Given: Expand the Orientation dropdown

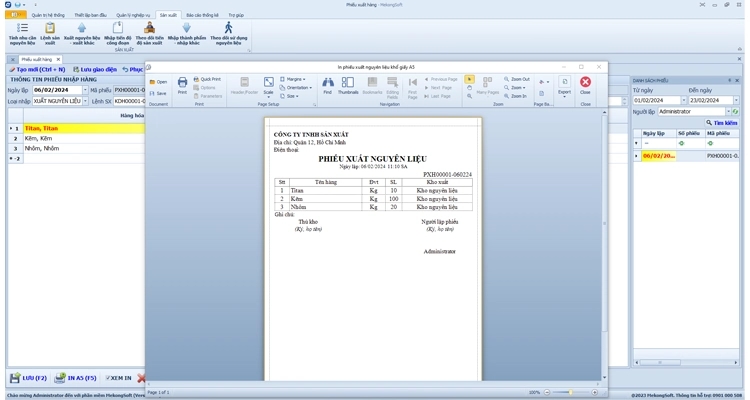Looking at the screenshot, I should [298, 87].
